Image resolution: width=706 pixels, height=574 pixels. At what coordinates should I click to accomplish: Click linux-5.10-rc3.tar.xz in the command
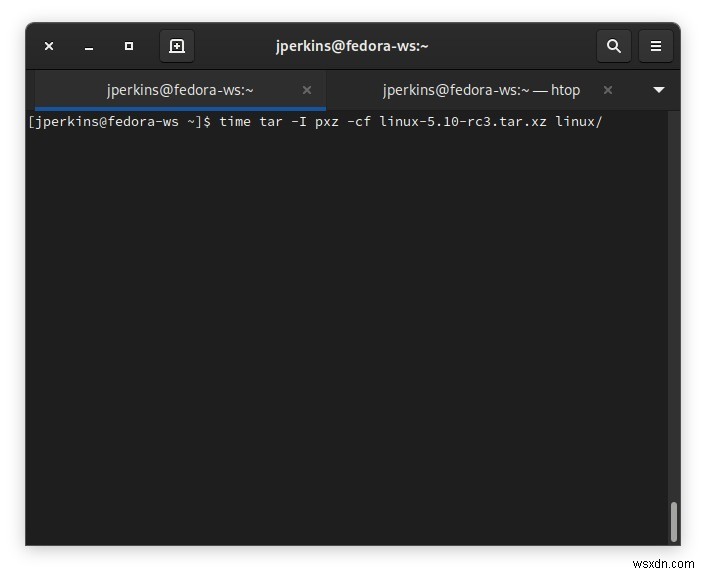tap(463, 122)
